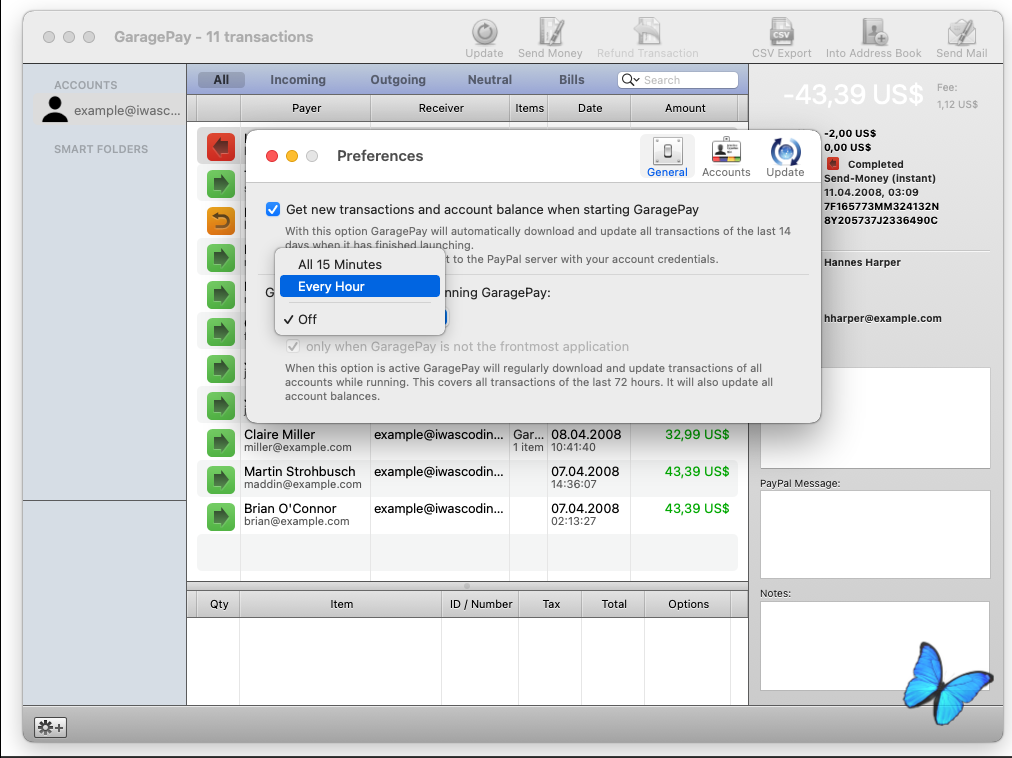Select Every Hour in the popup menu
This screenshot has height=758, width=1012.
(x=360, y=287)
